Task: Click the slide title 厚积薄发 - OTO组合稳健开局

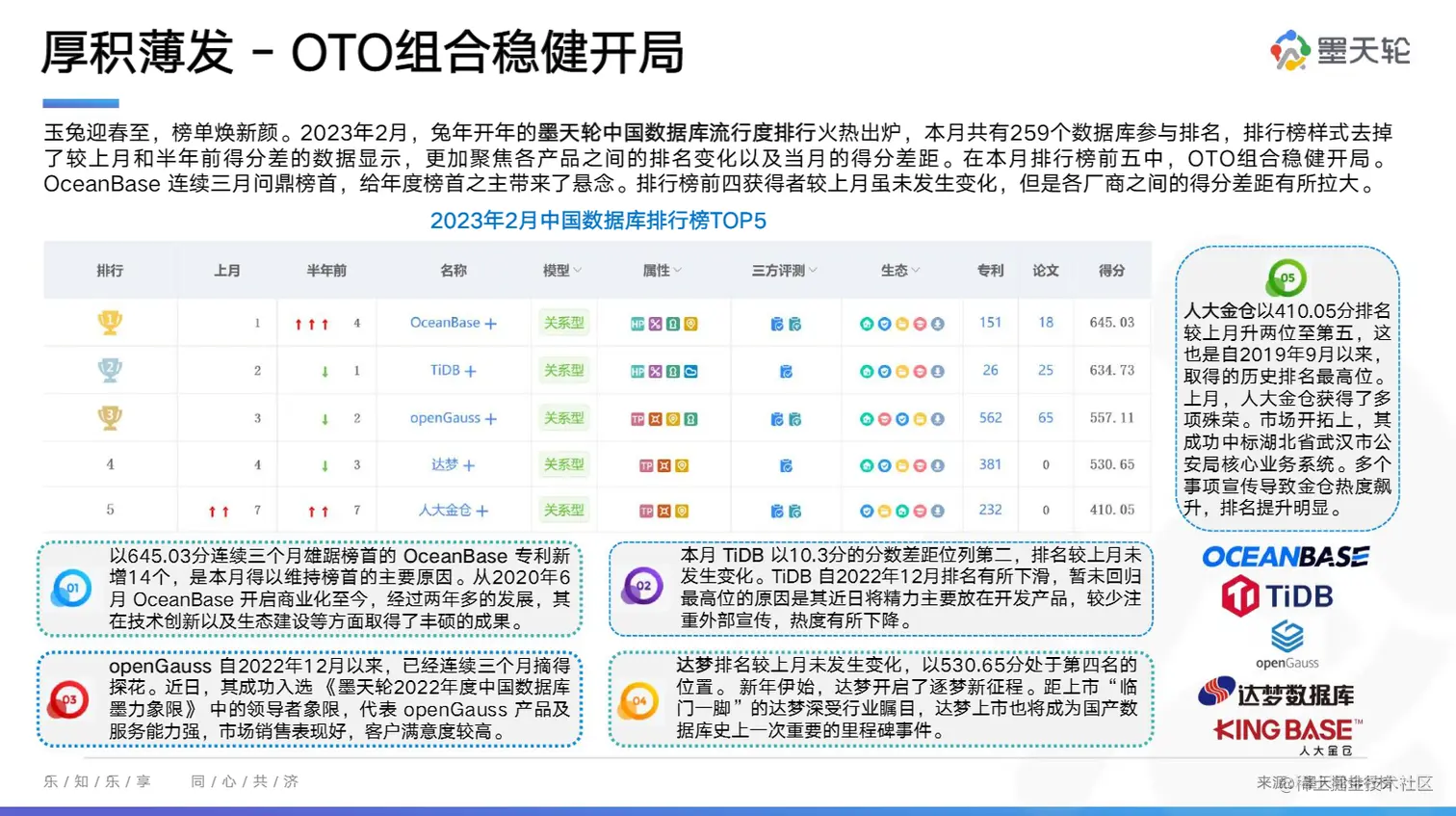Action: click(362, 52)
